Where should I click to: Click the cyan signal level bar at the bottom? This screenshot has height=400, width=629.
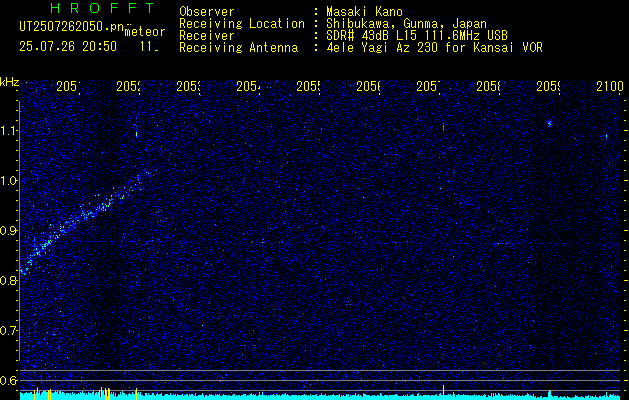click(320, 397)
